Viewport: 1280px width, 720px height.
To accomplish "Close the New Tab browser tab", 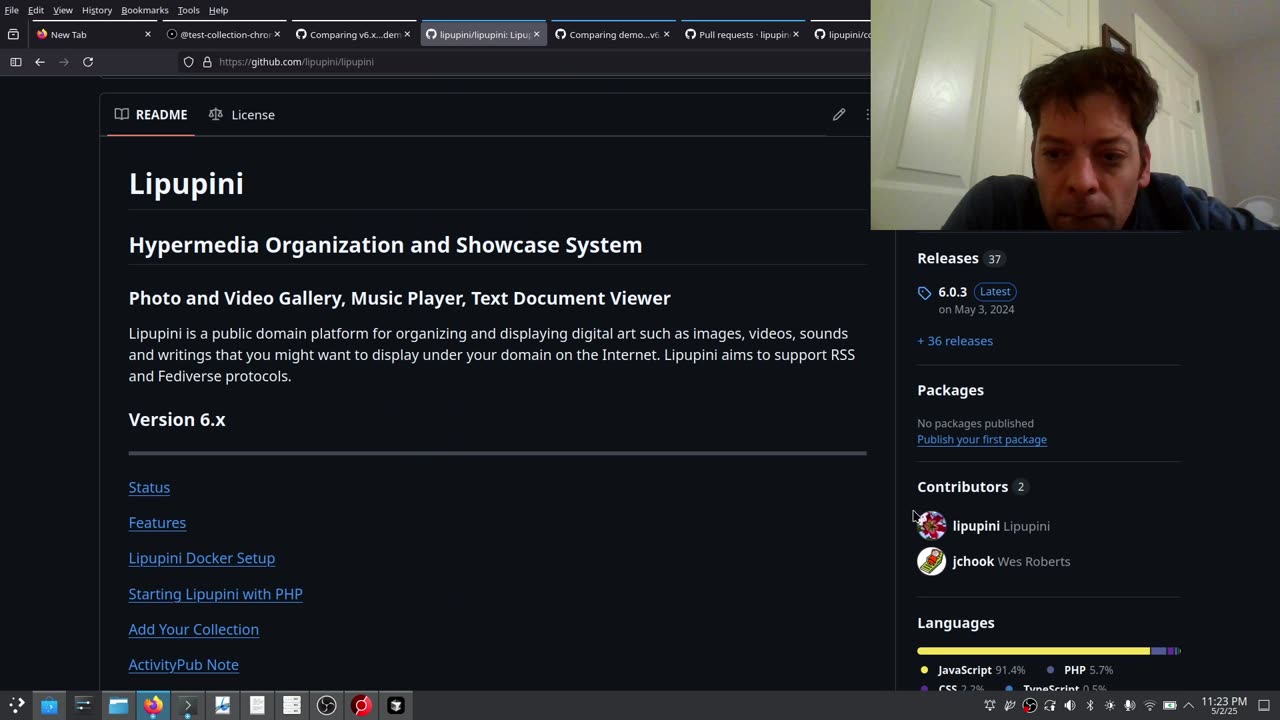I will (x=148, y=34).
